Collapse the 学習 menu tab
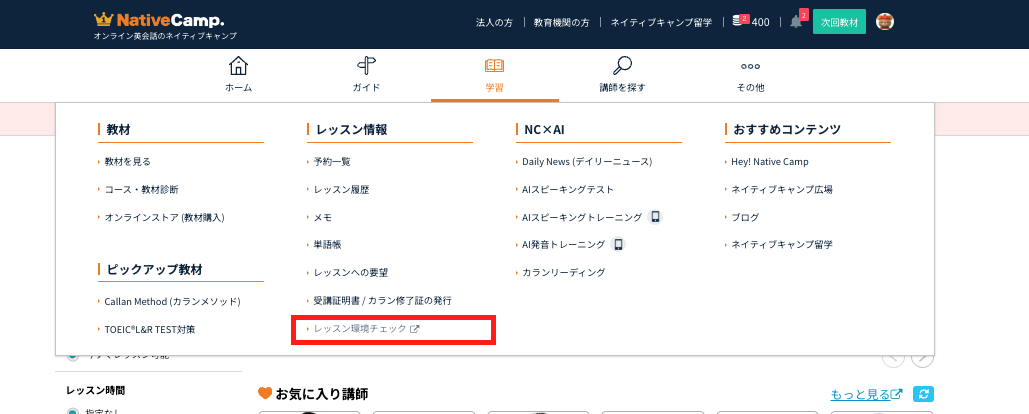This screenshot has height=414, width=1029. (x=494, y=75)
